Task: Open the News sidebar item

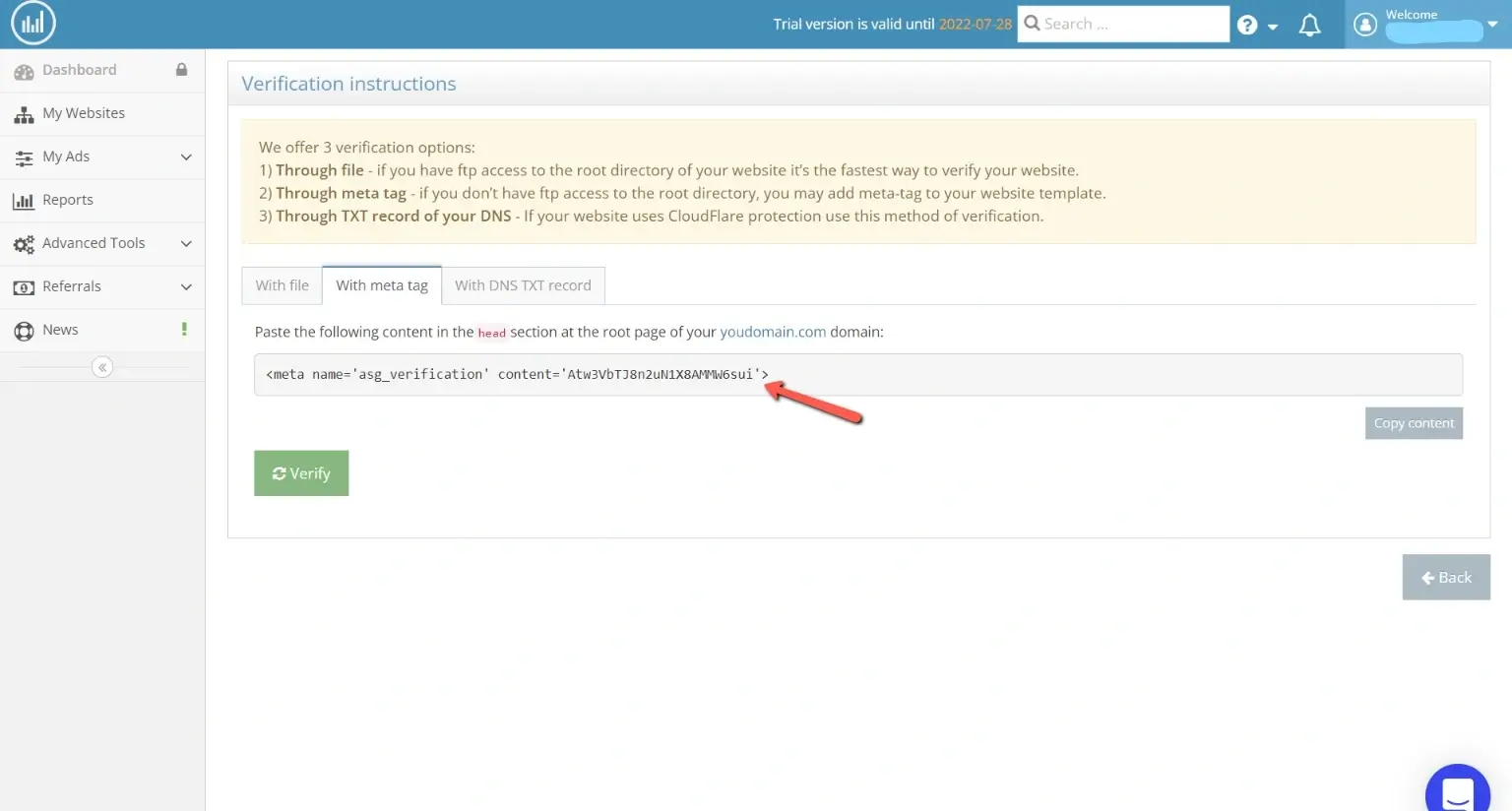Action: (x=102, y=331)
